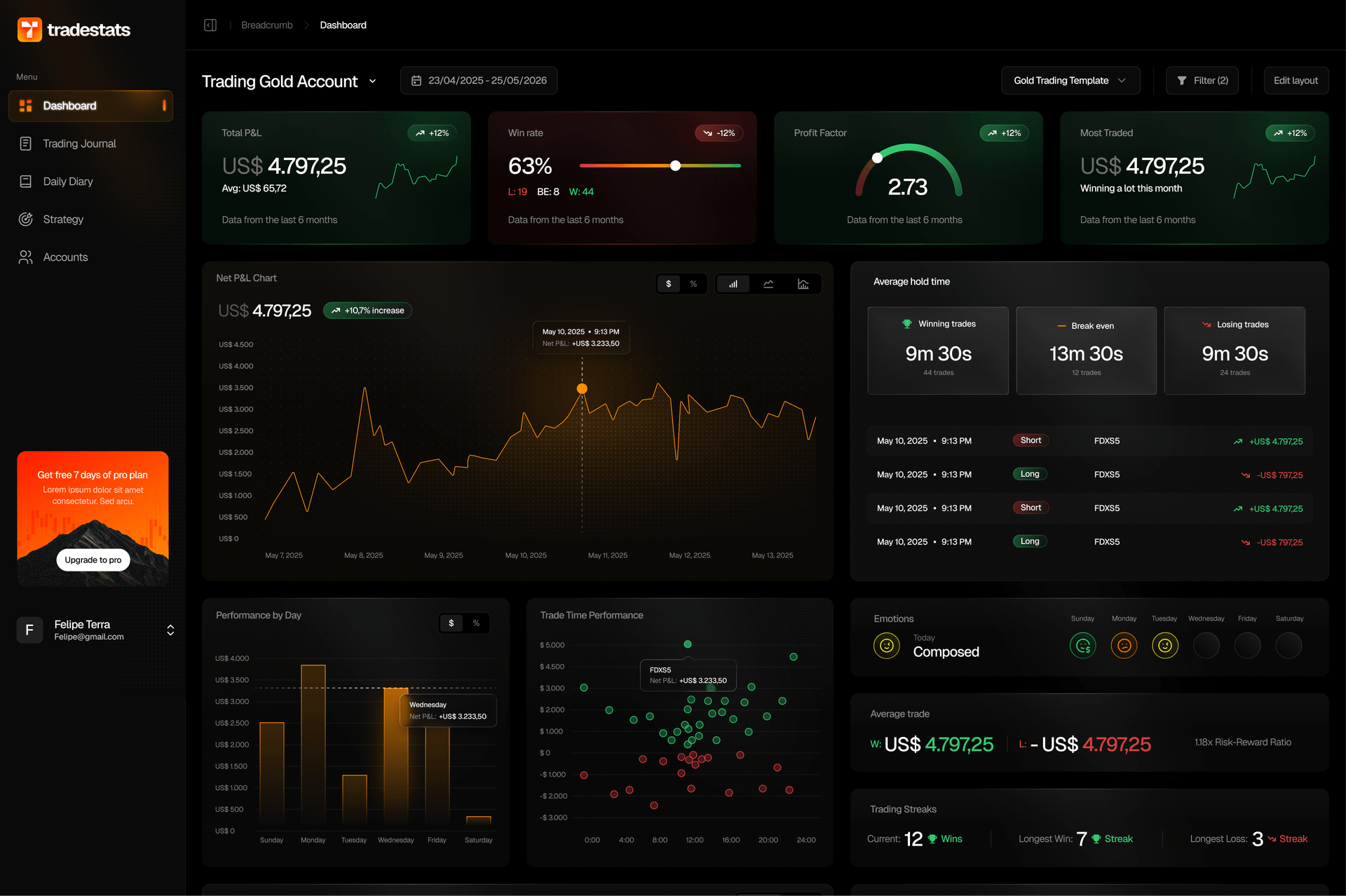This screenshot has height=896, width=1346.
Task: Open the Edit layout panel
Action: click(1296, 81)
